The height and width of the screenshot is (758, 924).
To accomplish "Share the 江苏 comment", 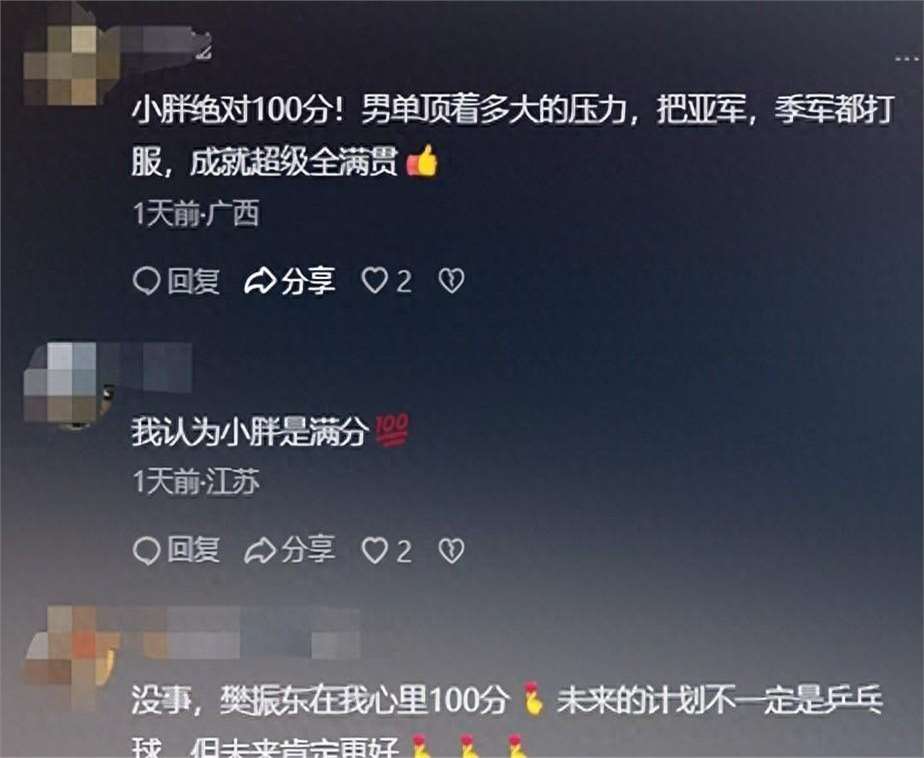I will pyautogui.click(x=290, y=550).
